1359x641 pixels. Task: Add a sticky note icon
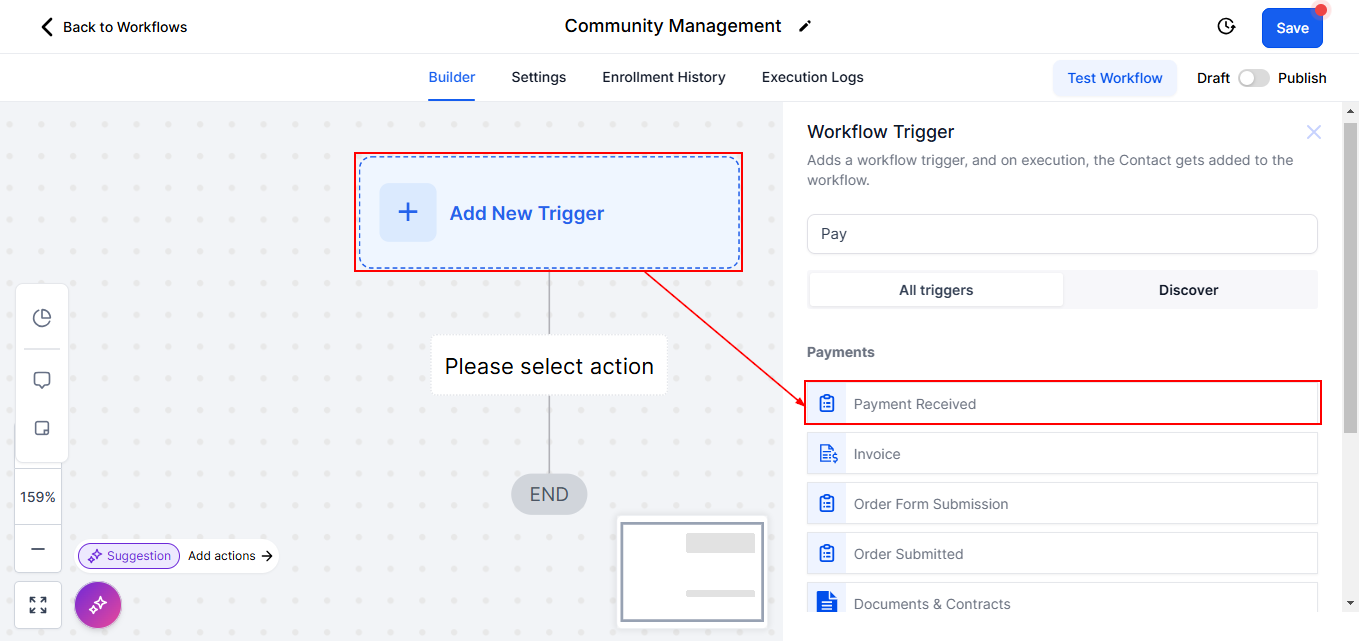[x=42, y=428]
